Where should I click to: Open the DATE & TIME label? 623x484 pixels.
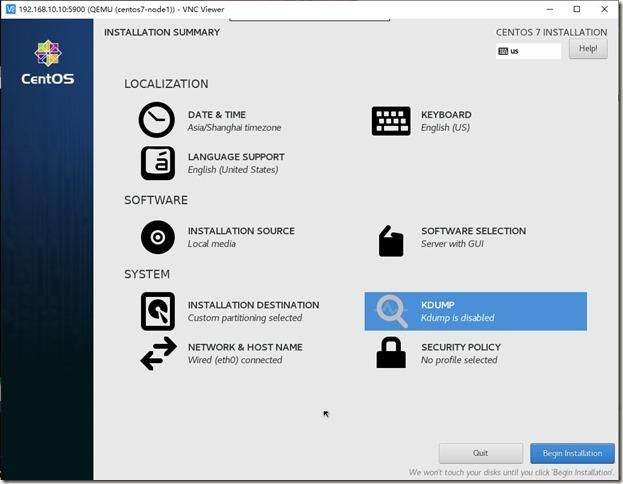(217, 115)
